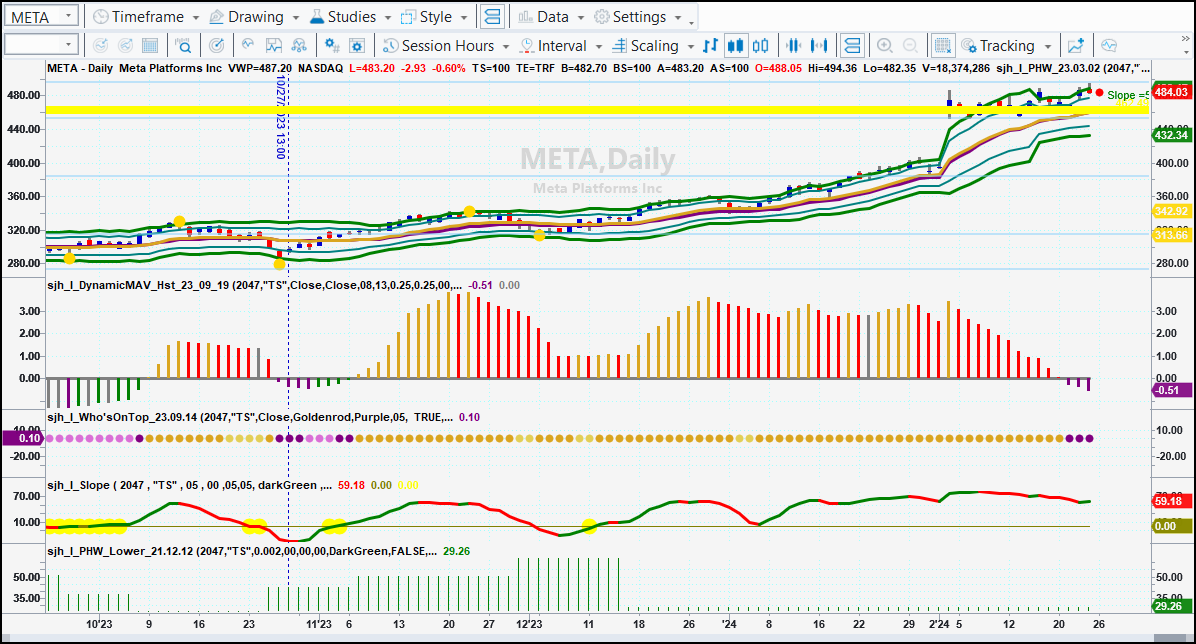Click the zoom in magnifier icon
1196x644 pixels.
885,46
